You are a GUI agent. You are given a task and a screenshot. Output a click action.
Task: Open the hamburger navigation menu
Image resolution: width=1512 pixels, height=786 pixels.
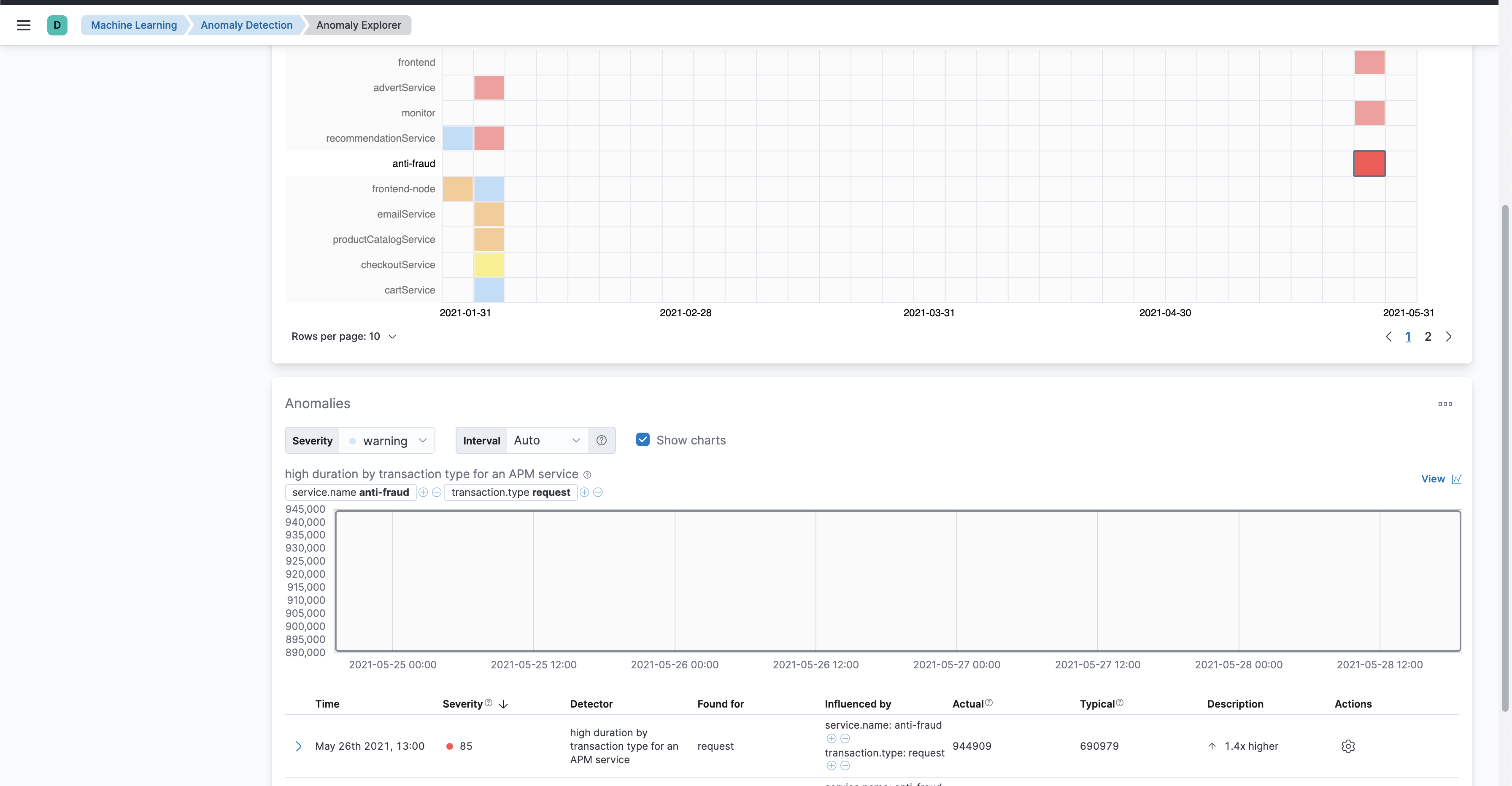pyautogui.click(x=24, y=25)
